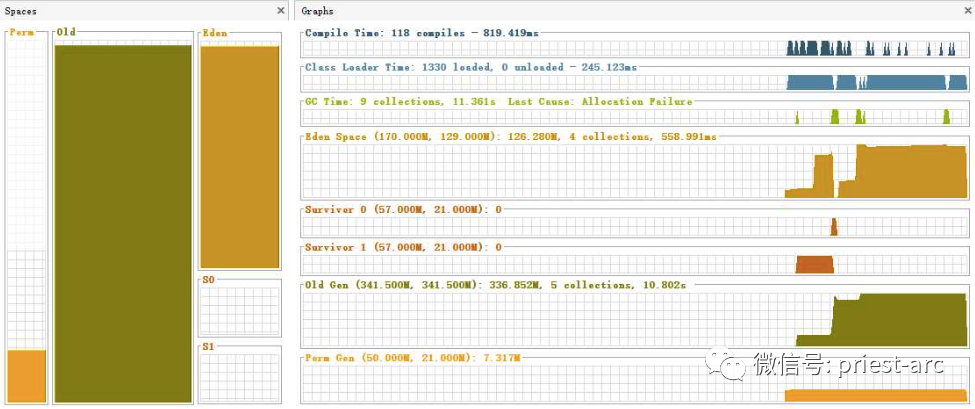975x409 pixels.
Task: Click the Survivor 1 history graph
Action: pos(635,264)
